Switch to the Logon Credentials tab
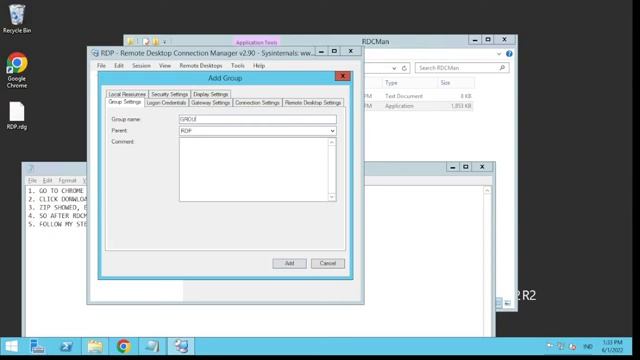Viewport: 640px width, 360px height. (x=166, y=103)
